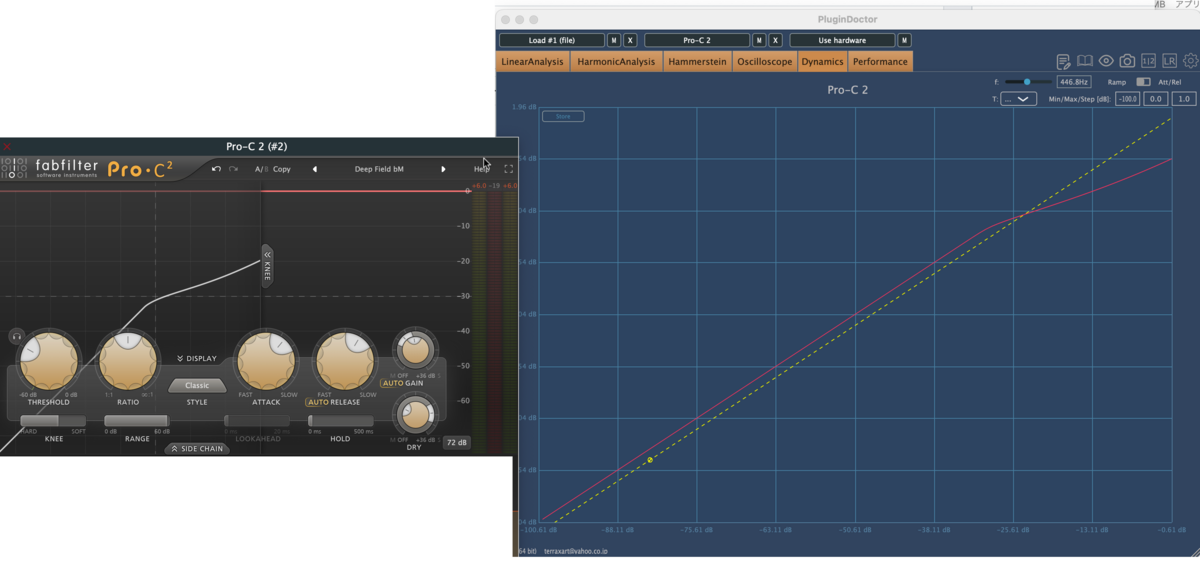
Task: Open the Oscilloscope tab
Action: pyautogui.click(x=765, y=62)
